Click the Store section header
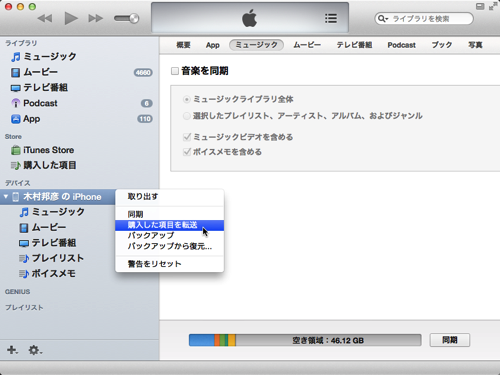Image resolution: width=500 pixels, height=375 pixels. click(x=13, y=137)
